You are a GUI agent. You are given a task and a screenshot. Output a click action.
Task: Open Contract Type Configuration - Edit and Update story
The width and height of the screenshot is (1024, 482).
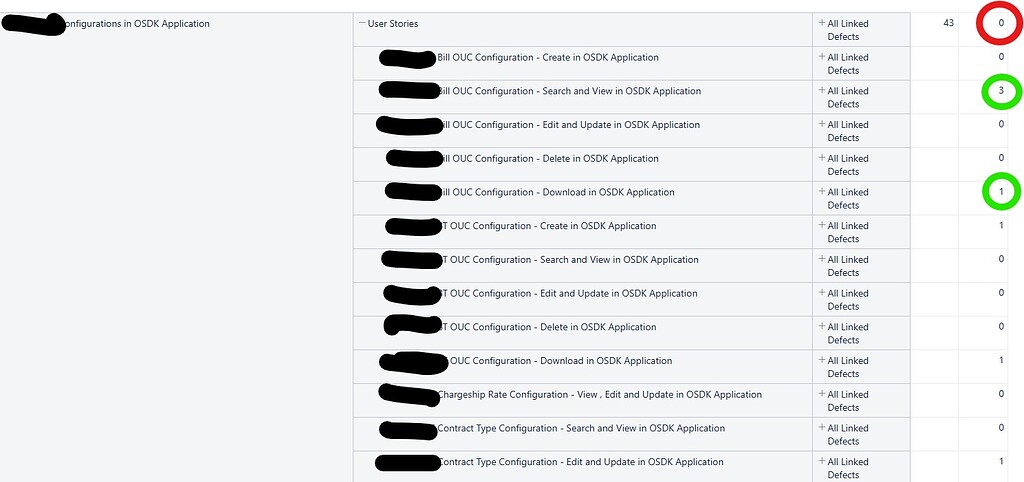click(x=580, y=462)
